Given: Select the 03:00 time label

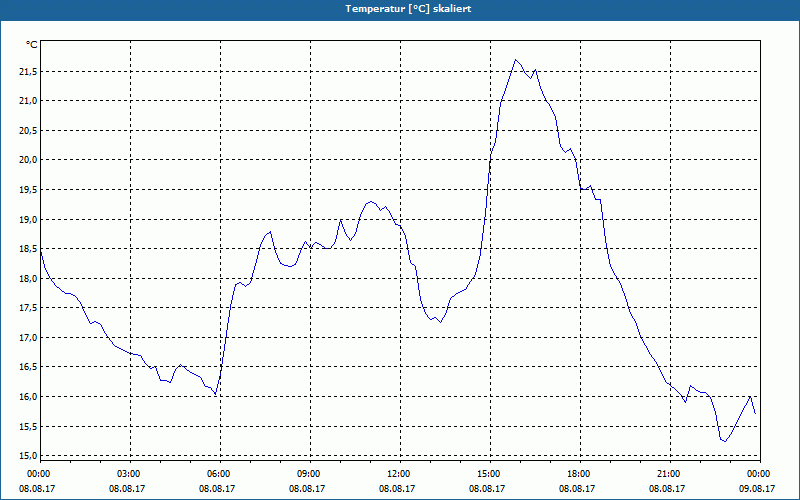Looking at the screenshot, I should (130, 474).
